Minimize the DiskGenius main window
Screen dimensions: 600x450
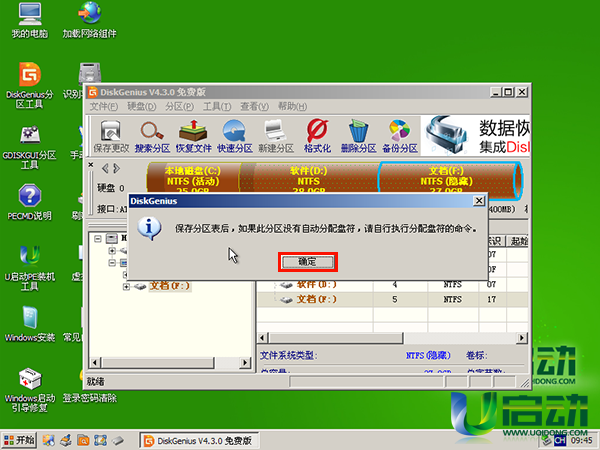[x=496, y=92]
